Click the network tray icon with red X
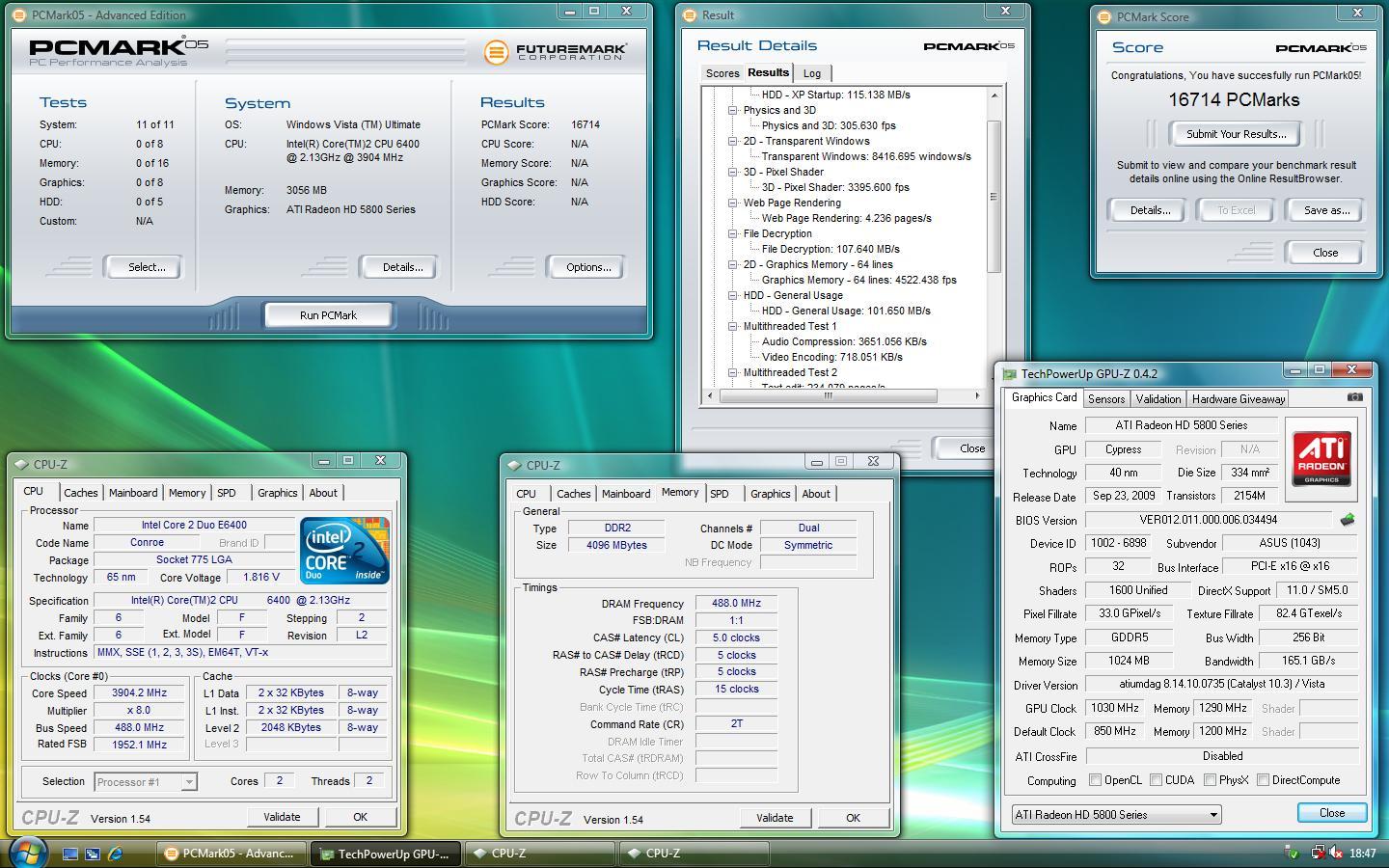Image resolution: width=1389 pixels, height=868 pixels. coord(1317,853)
